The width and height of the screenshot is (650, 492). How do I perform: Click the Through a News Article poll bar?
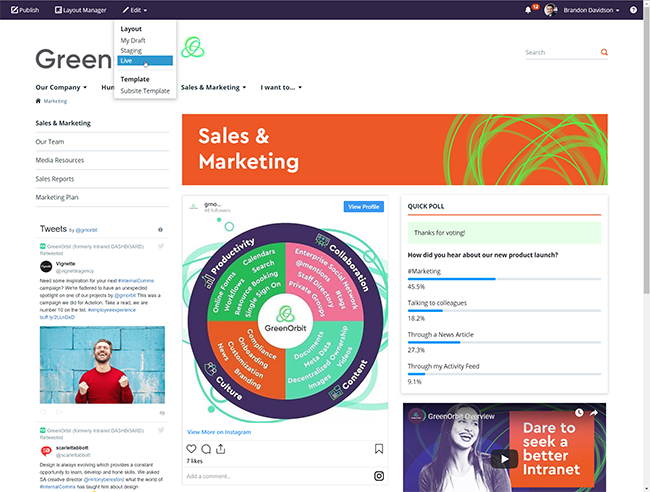pyautogui.click(x=504, y=343)
